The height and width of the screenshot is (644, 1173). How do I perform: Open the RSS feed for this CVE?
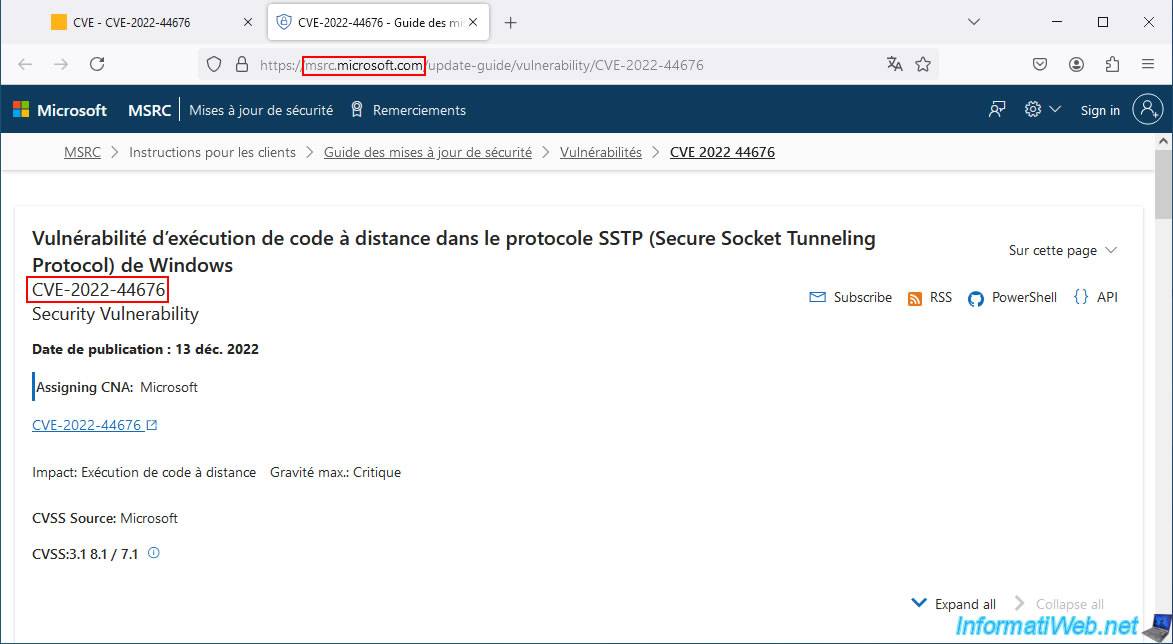(x=929, y=298)
